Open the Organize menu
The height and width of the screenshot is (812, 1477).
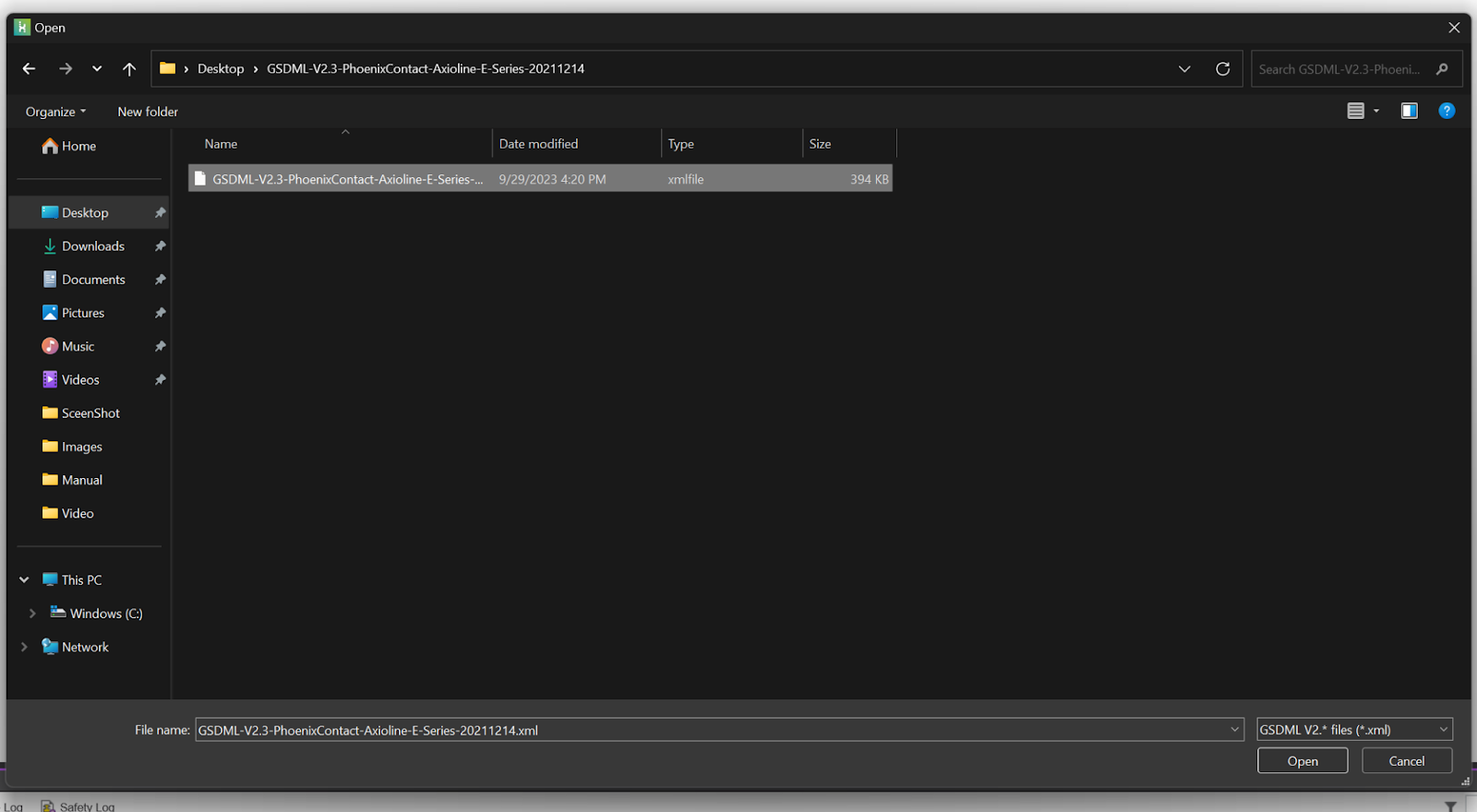(55, 112)
